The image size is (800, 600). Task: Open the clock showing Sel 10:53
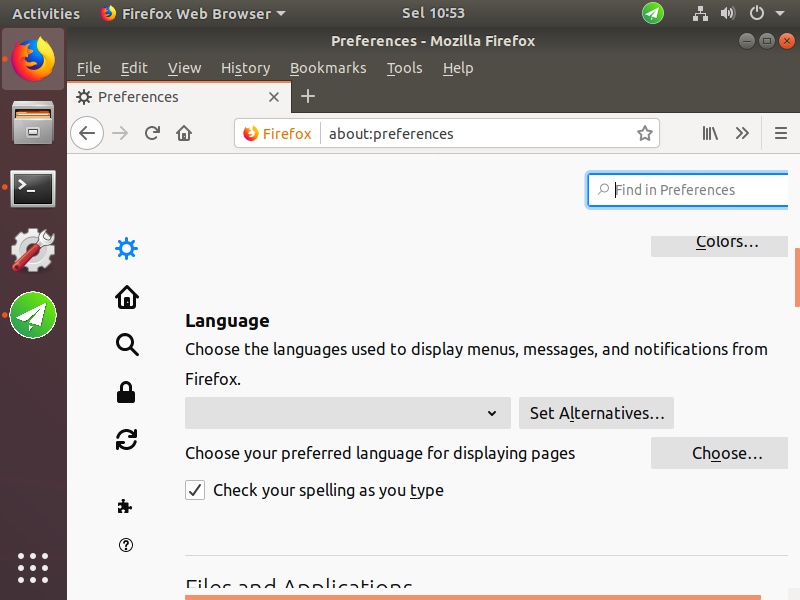click(x=433, y=13)
